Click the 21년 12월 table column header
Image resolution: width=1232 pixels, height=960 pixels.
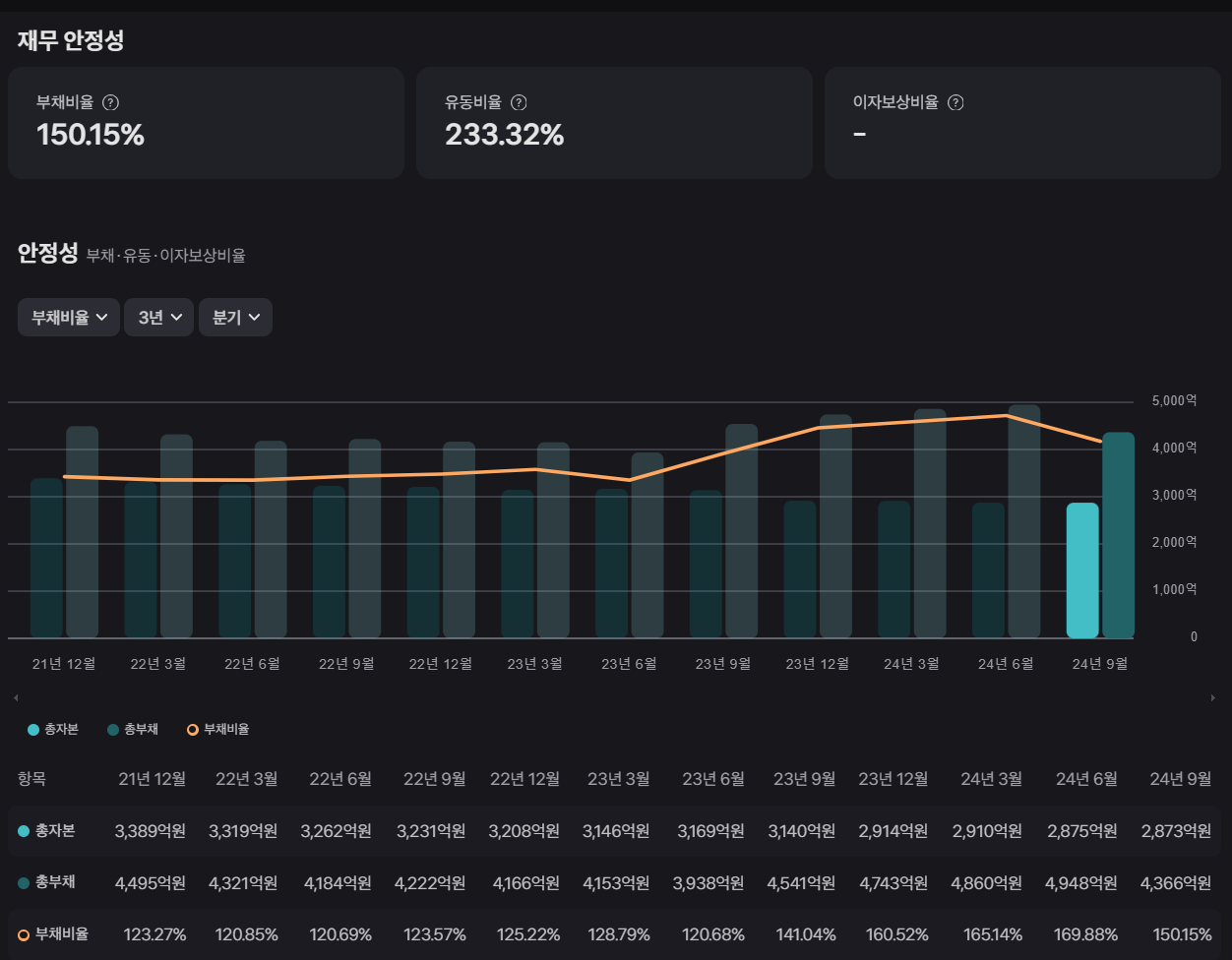[x=153, y=779]
